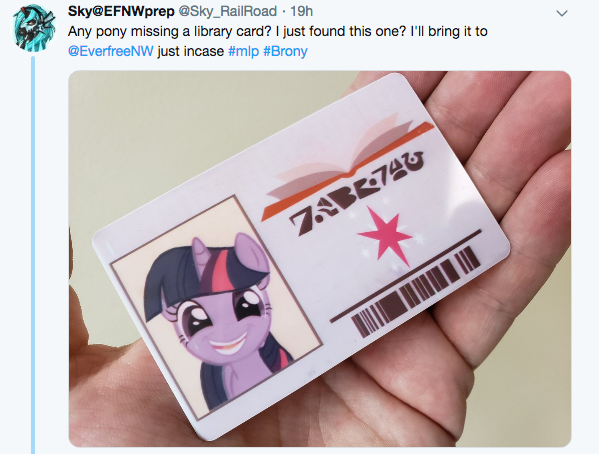
Task: Click the Equestrian text on the card
Action: tap(357, 193)
